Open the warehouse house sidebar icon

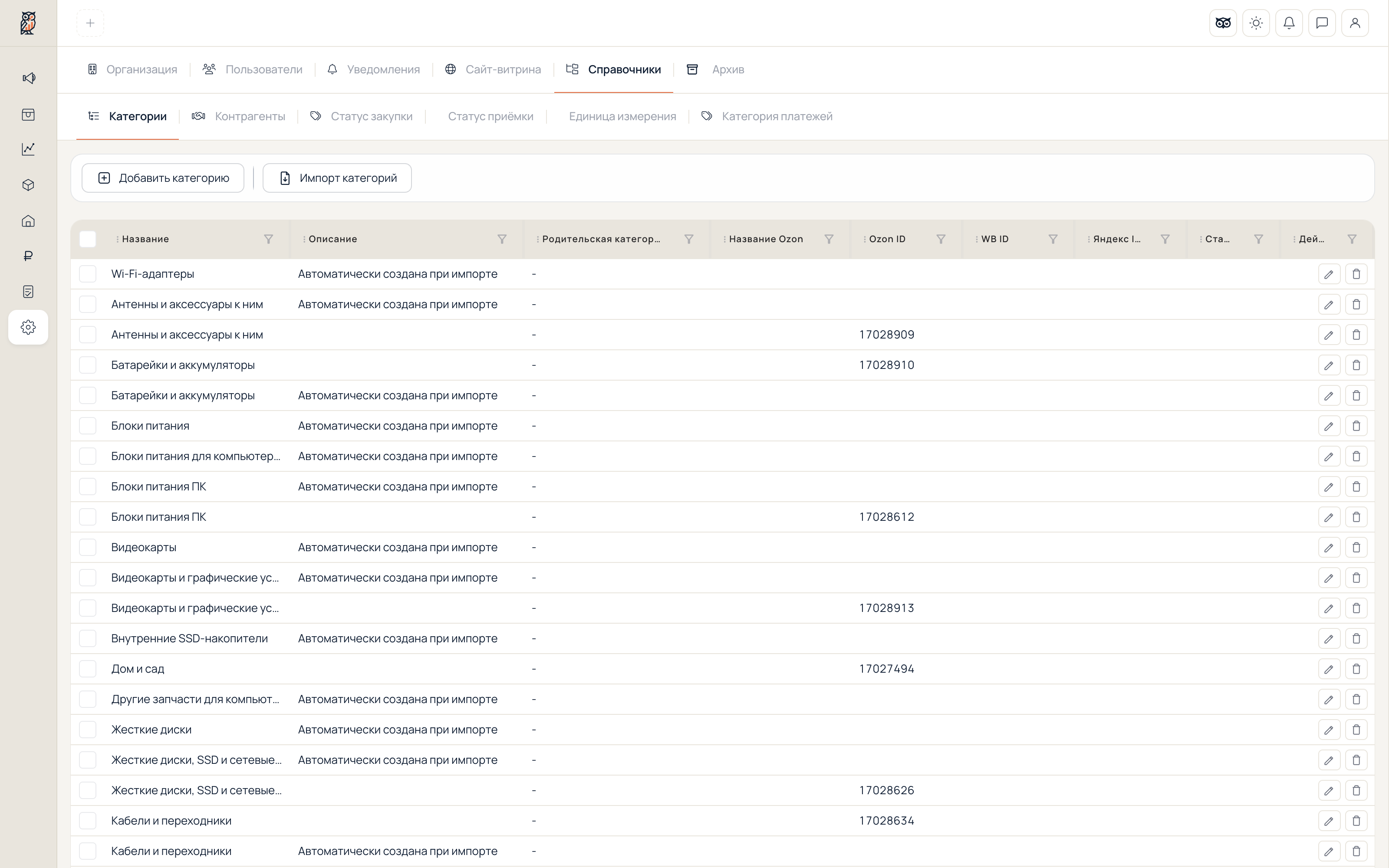[28, 221]
